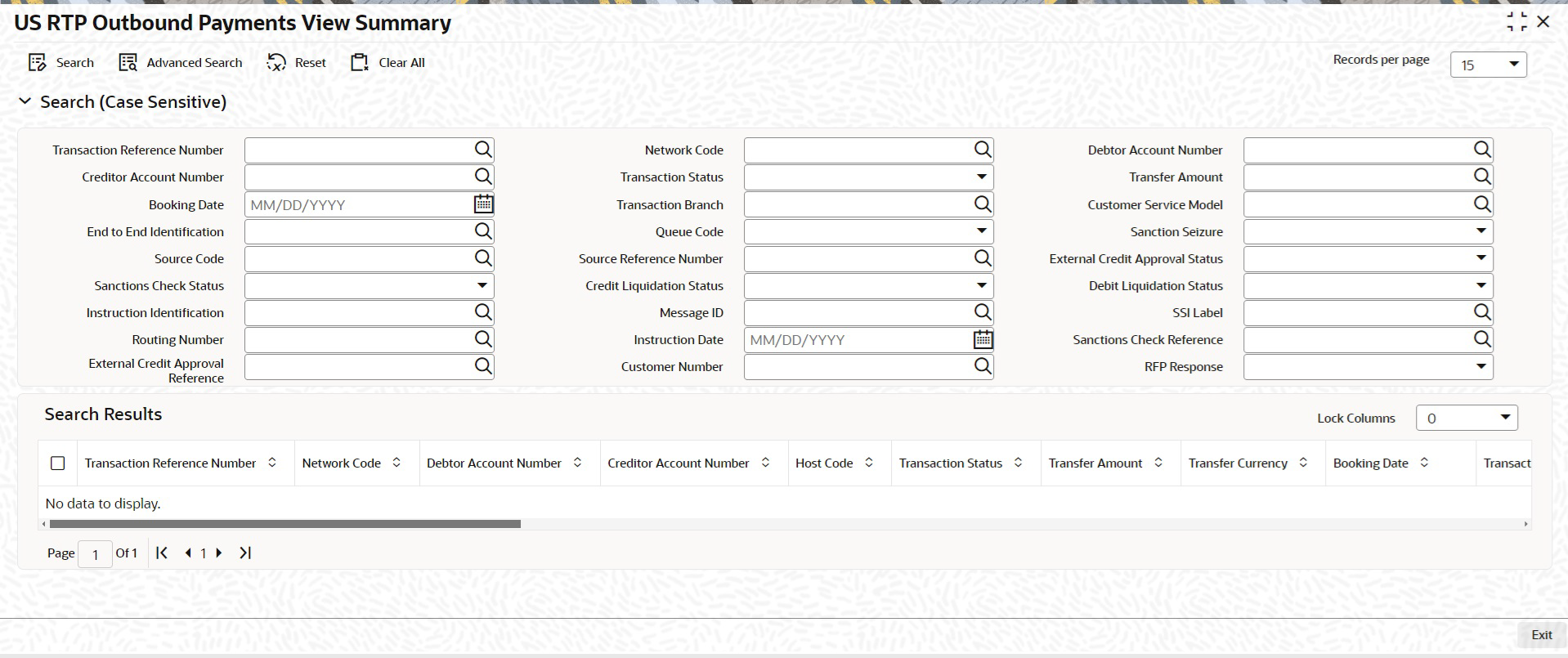Open lookup for Transaction Branch
The image size is (1568, 658).
pyautogui.click(x=983, y=204)
